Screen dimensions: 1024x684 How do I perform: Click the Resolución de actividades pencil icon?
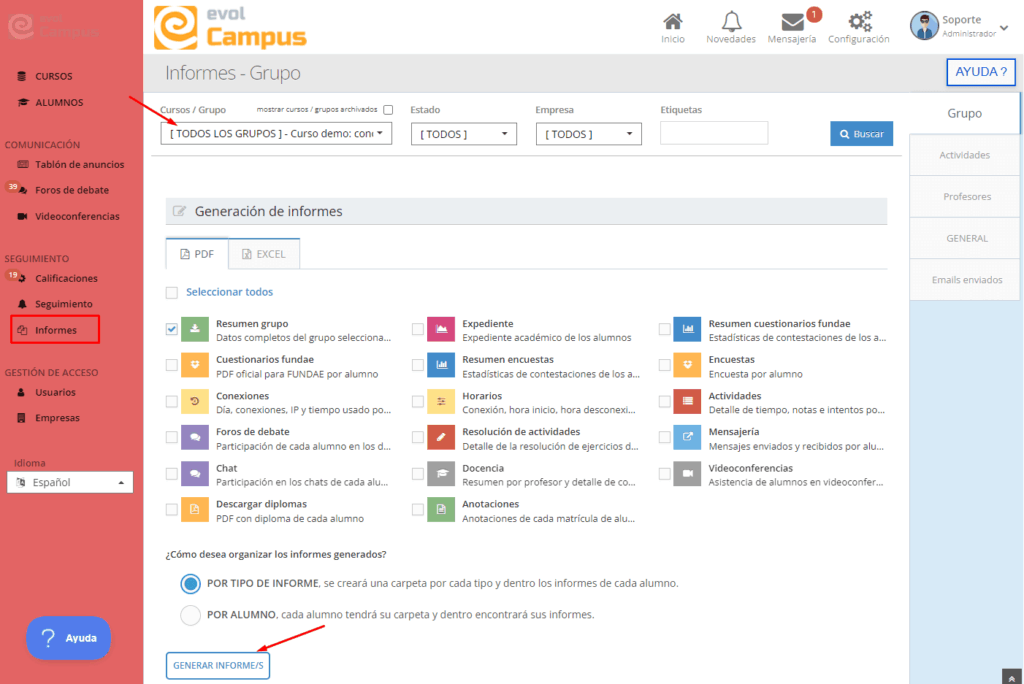point(441,437)
